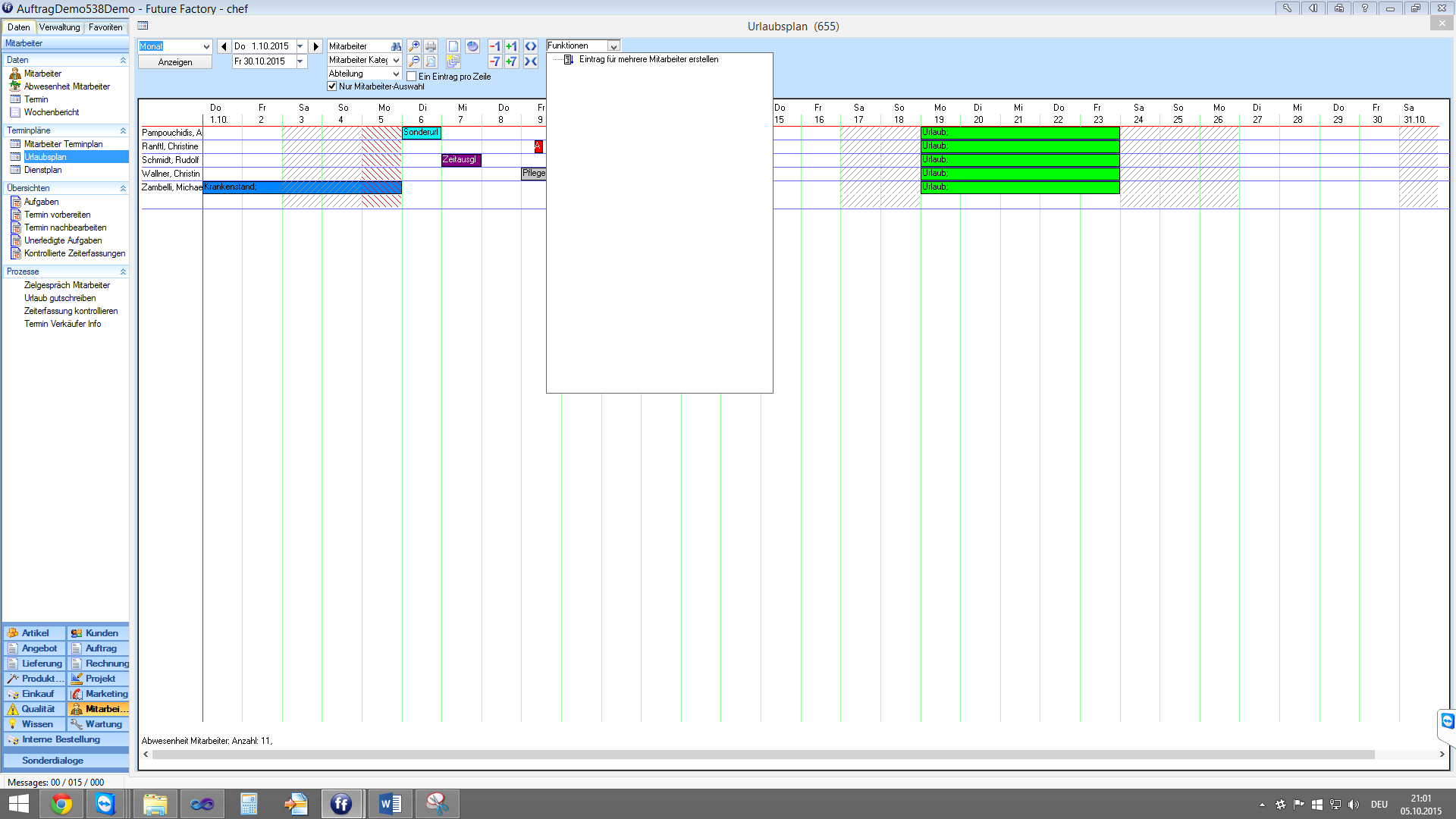This screenshot has height=819, width=1456.
Task: Collapse the Terminpläne section with its chevron
Action: [x=123, y=130]
